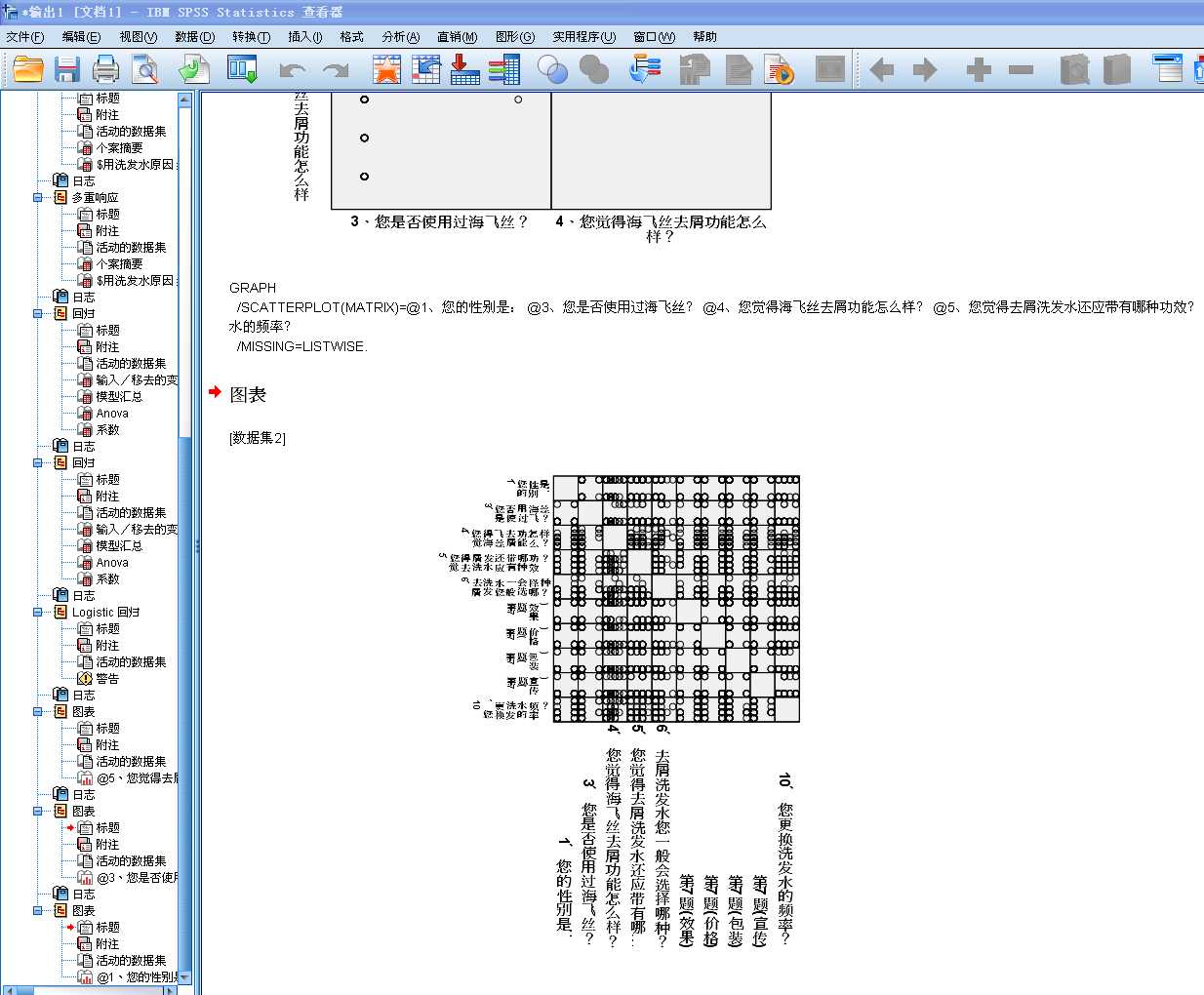Collapse the Logistic 回归 outline node
Image resolution: width=1204 pixels, height=995 pixels.
[x=38, y=612]
